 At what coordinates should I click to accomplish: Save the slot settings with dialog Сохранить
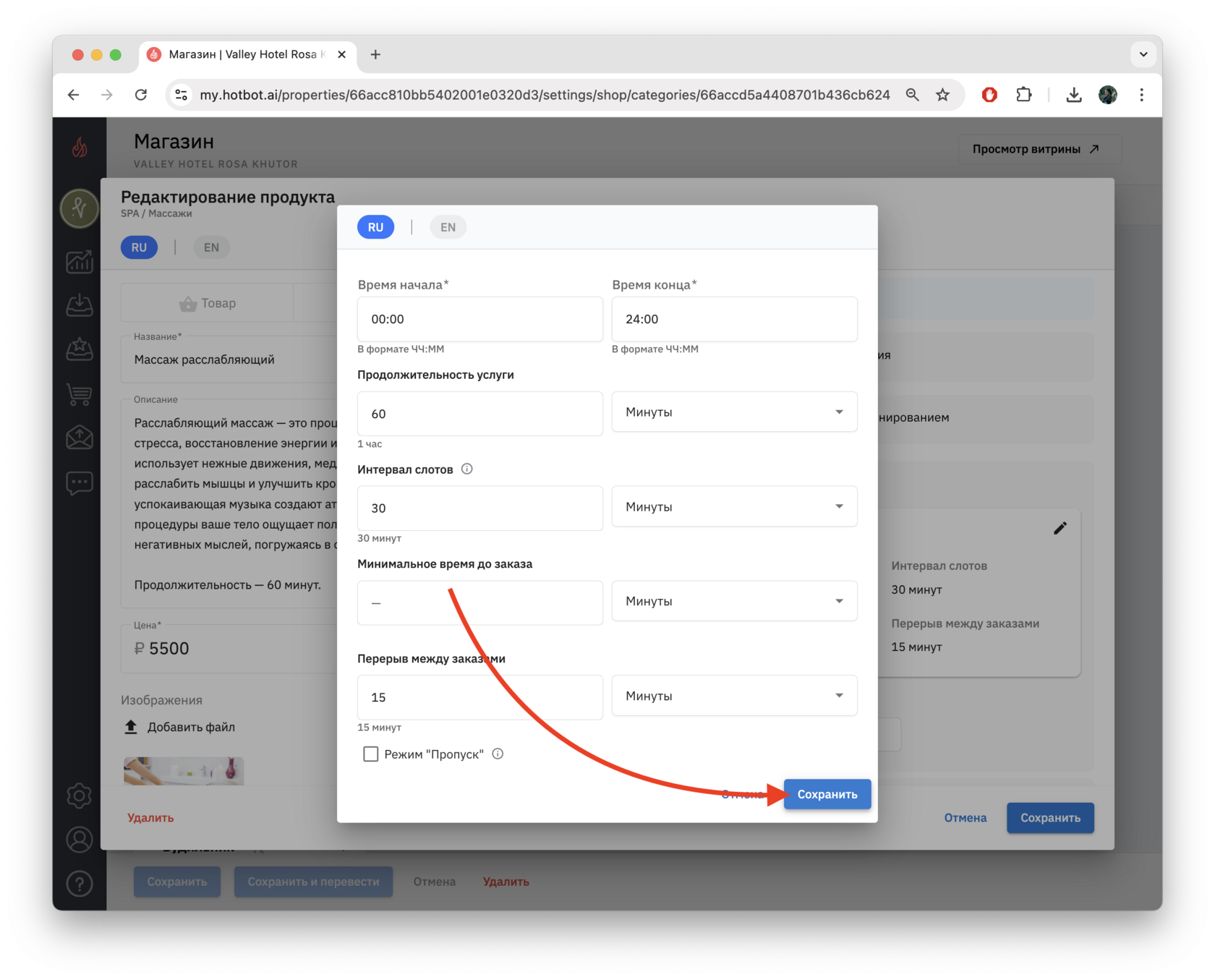click(x=827, y=794)
